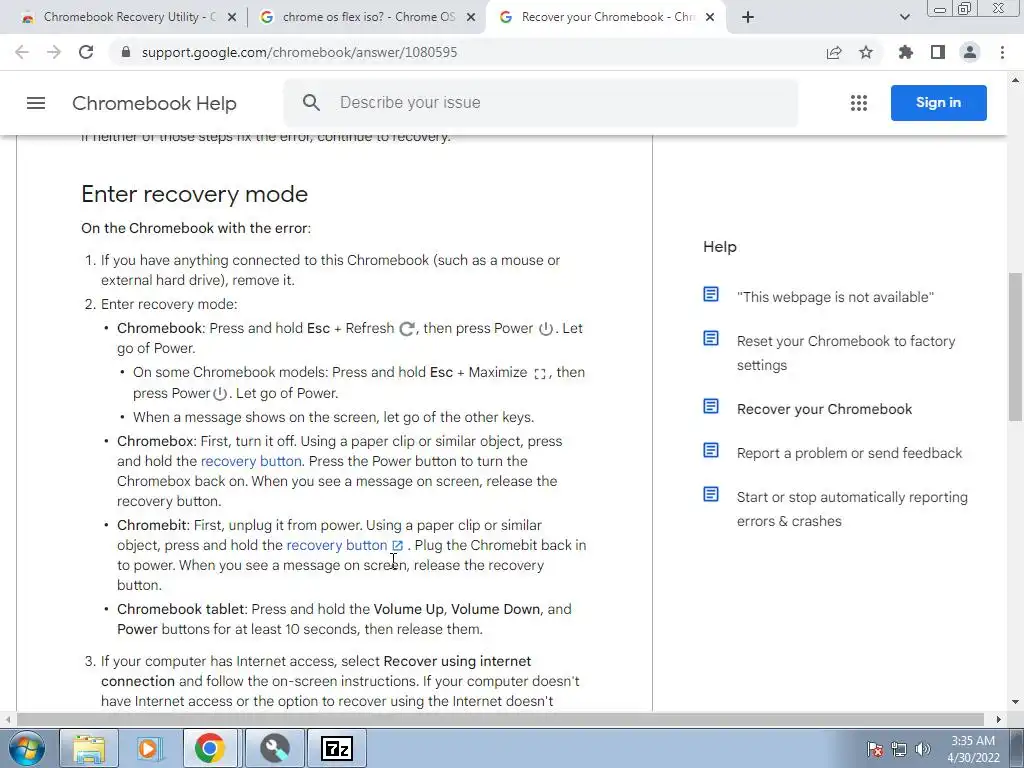Reload the current page
The width and height of the screenshot is (1024, 768).
click(86, 52)
